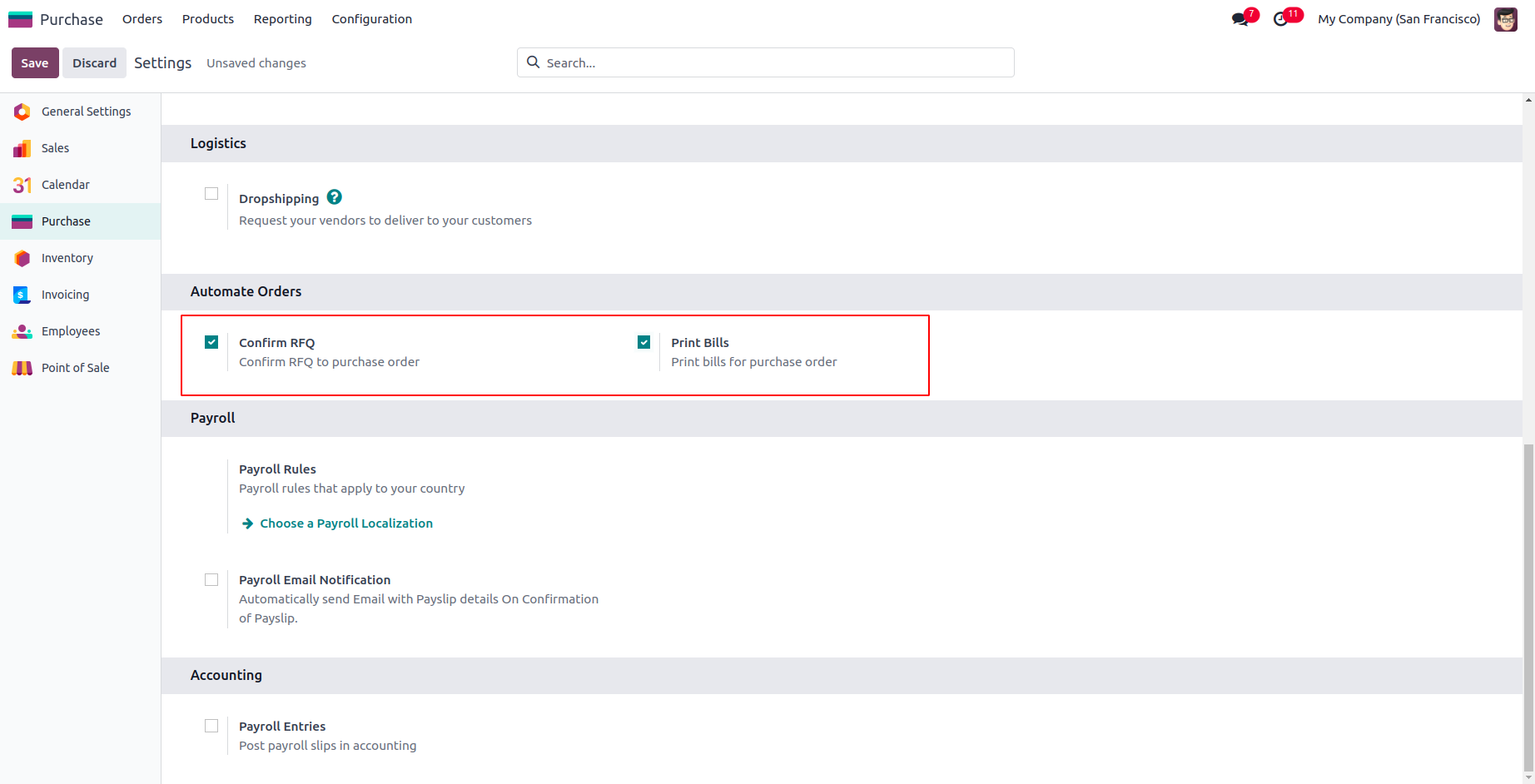Click the Dropshipping help question icon
Viewport: 1535px width, 784px height.
coord(335,197)
